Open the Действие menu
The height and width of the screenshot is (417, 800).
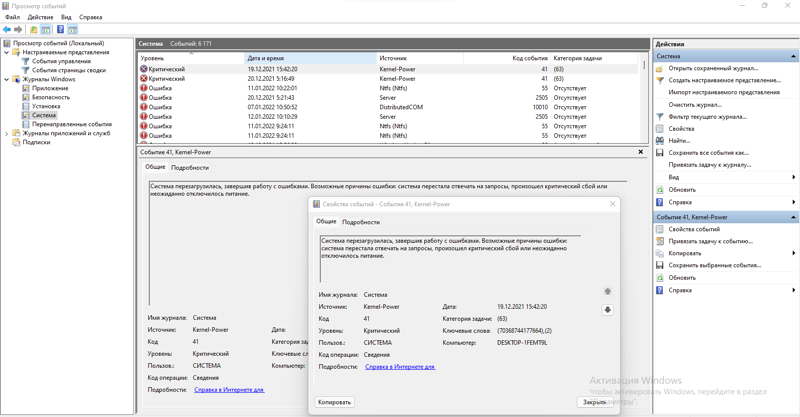click(x=40, y=17)
